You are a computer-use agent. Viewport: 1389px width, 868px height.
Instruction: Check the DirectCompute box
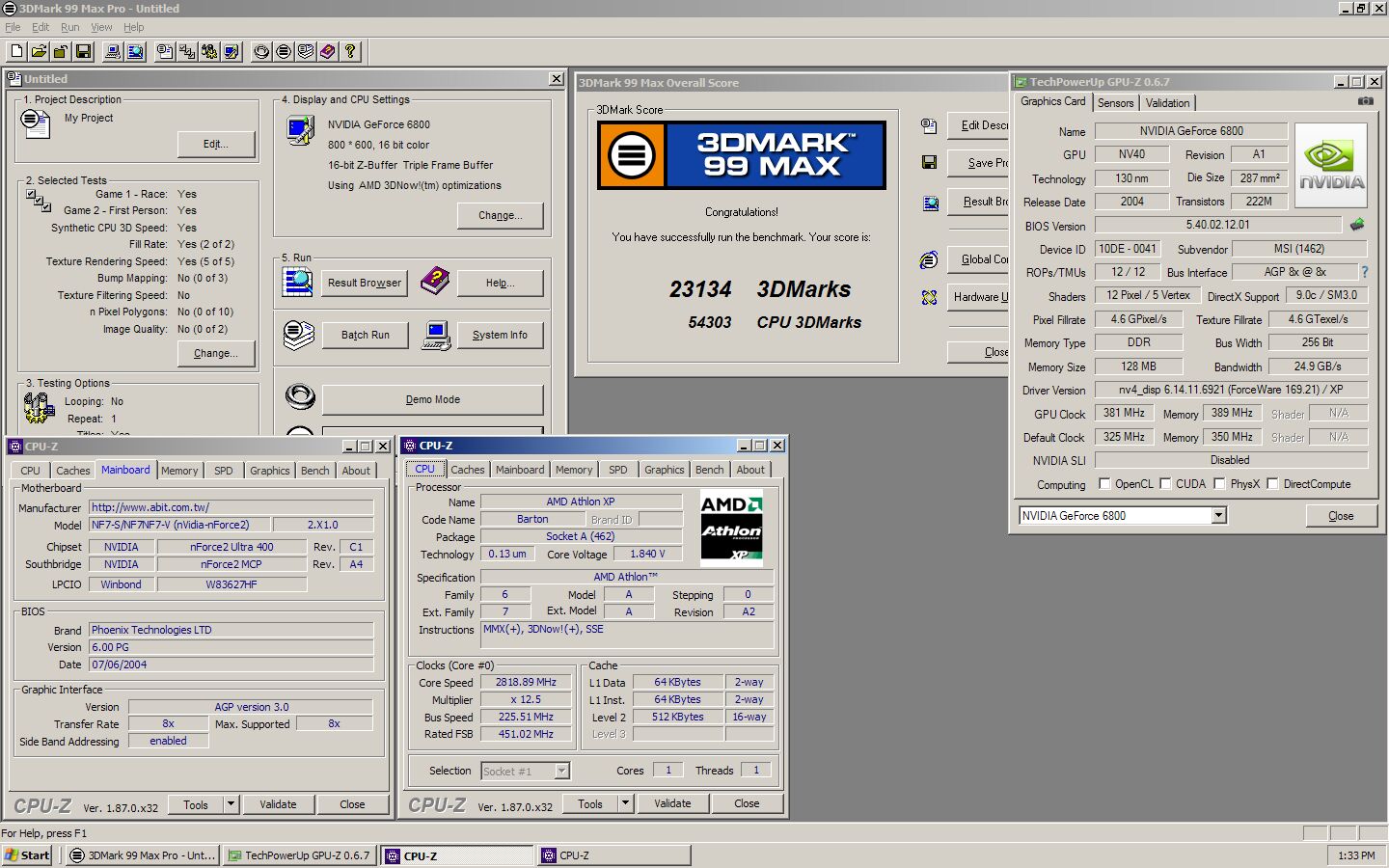click(x=1272, y=484)
